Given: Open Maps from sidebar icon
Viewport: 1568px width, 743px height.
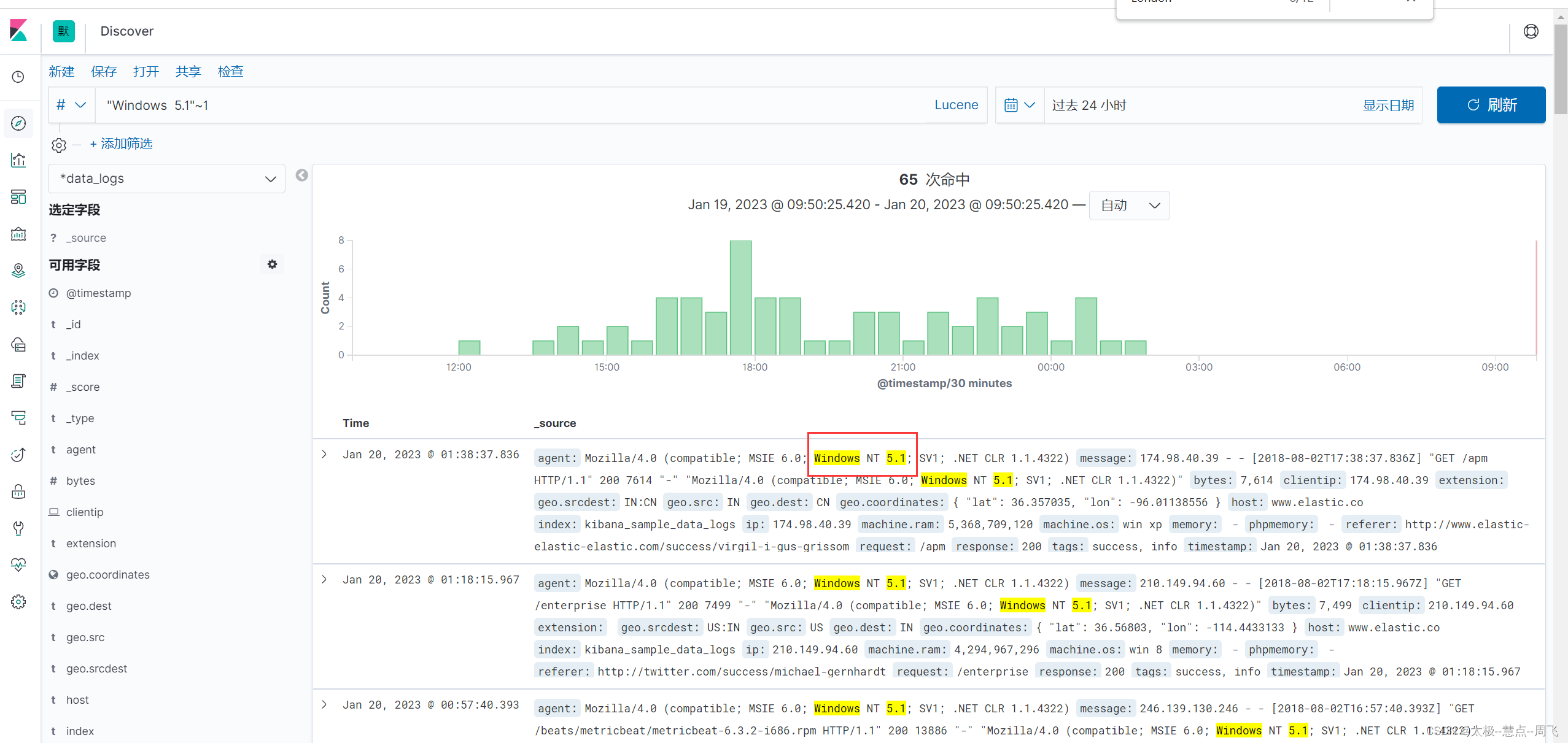Looking at the screenshot, I should 18,271.
